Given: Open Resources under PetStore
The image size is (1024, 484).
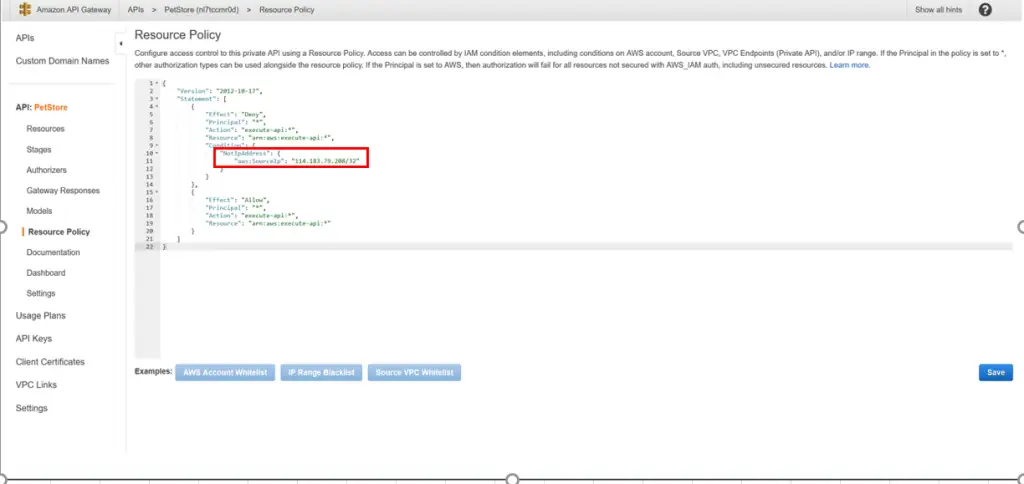Looking at the screenshot, I should 45,129.
